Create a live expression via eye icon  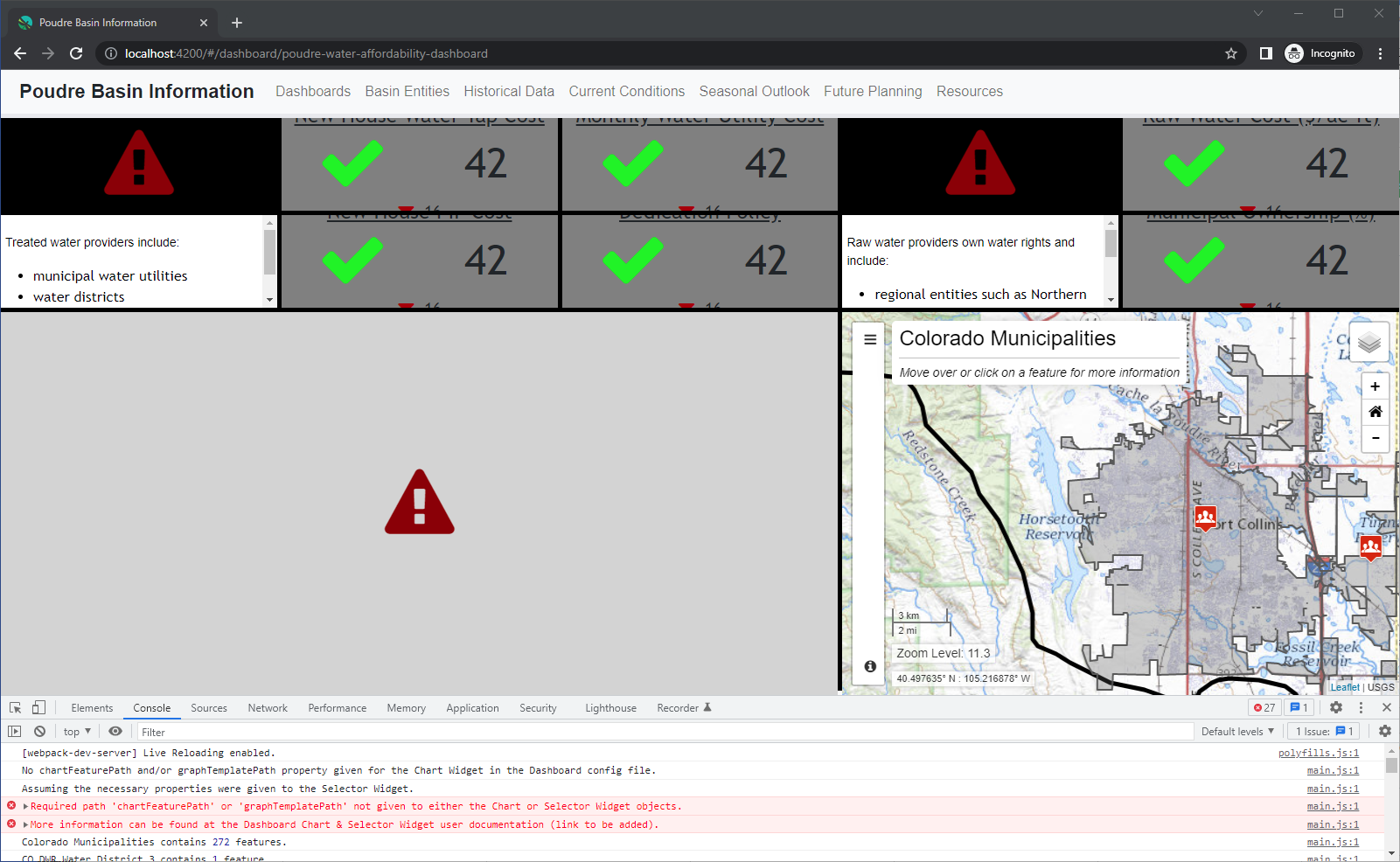pyautogui.click(x=115, y=731)
